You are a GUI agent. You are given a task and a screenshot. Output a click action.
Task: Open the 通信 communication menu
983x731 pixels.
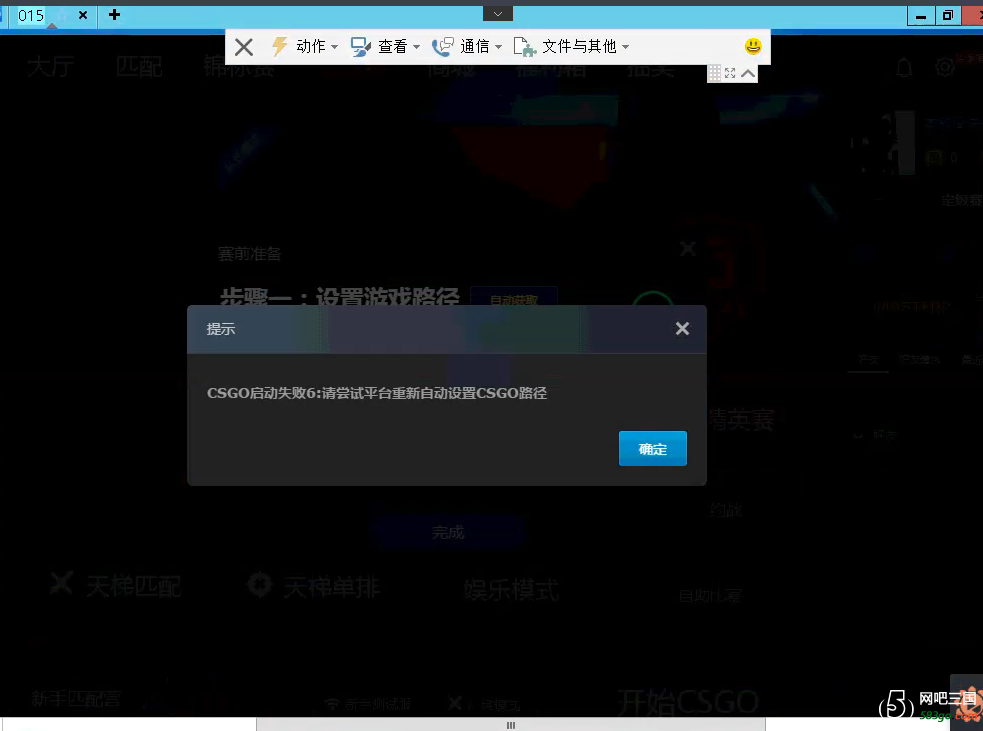point(467,46)
